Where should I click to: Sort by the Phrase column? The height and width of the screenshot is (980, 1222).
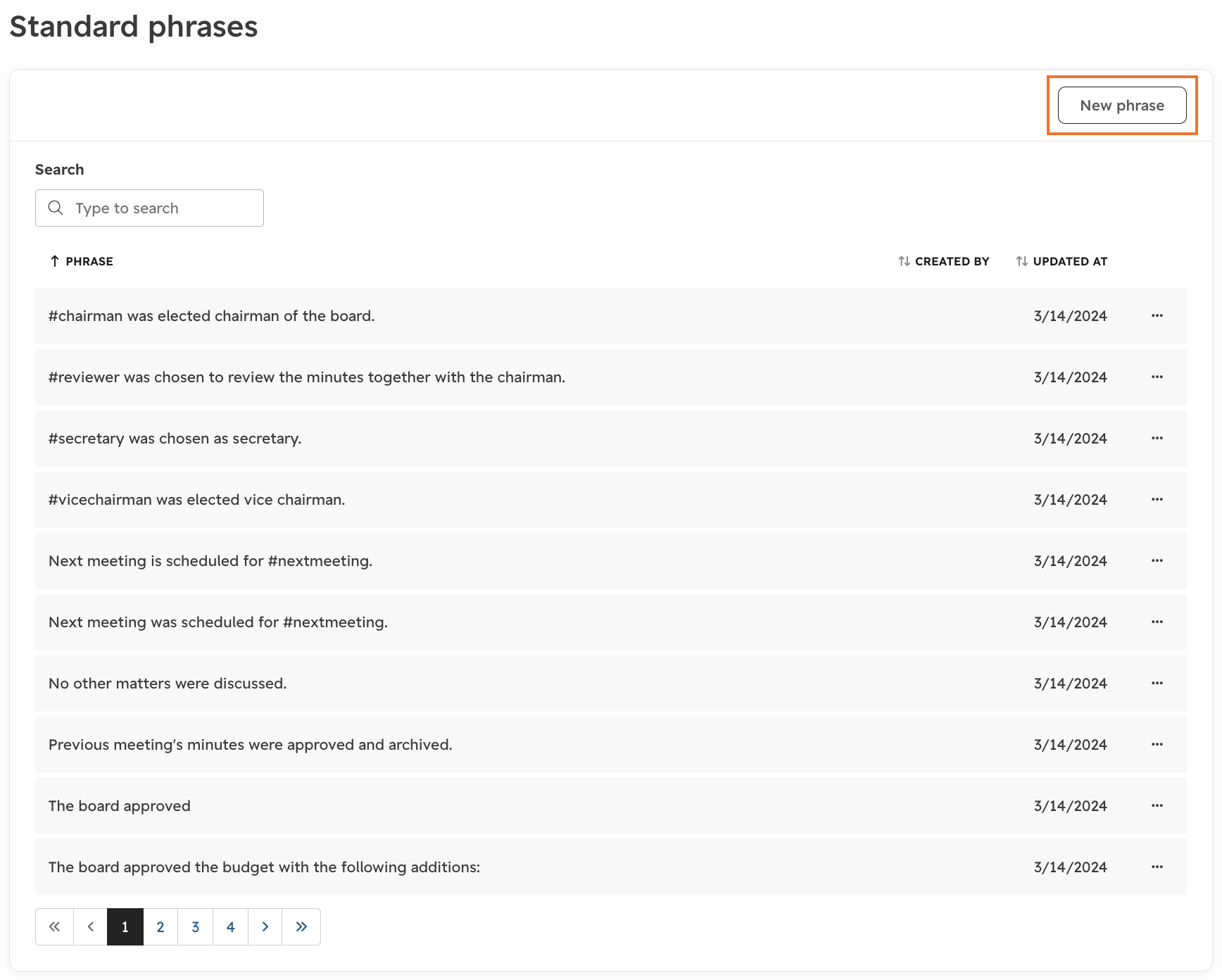pyautogui.click(x=82, y=261)
